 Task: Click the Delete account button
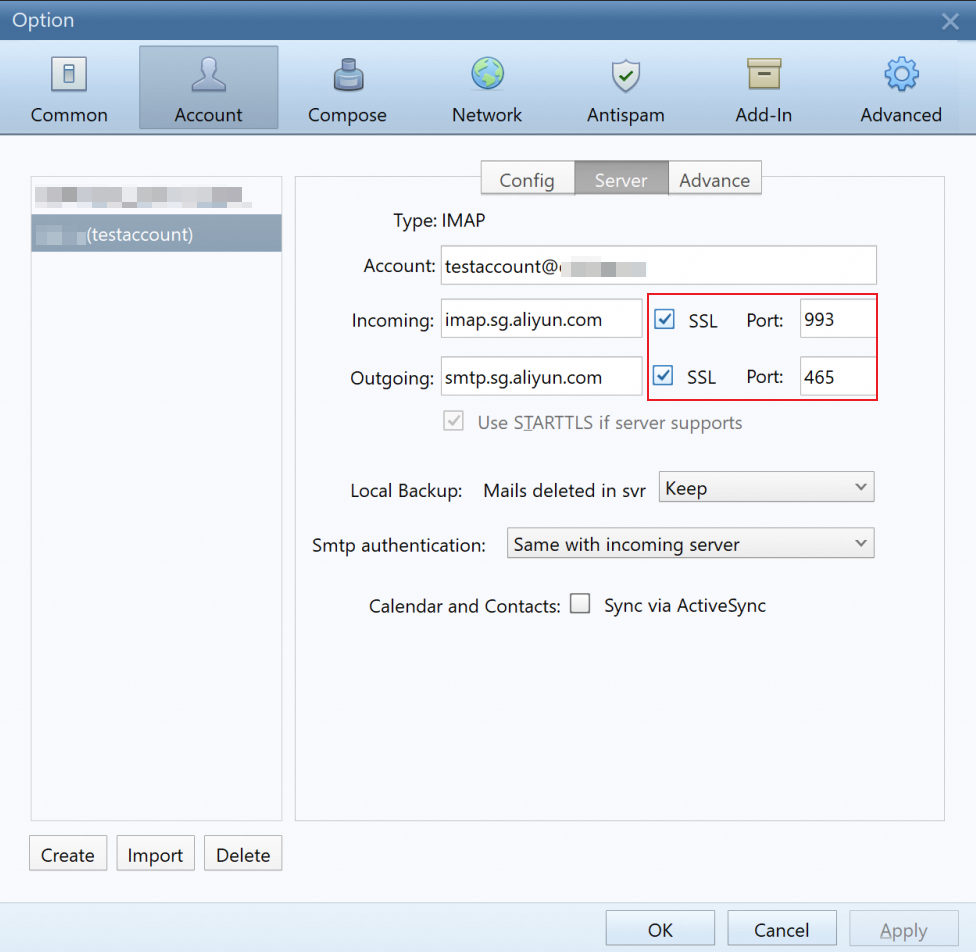pyautogui.click(x=243, y=854)
